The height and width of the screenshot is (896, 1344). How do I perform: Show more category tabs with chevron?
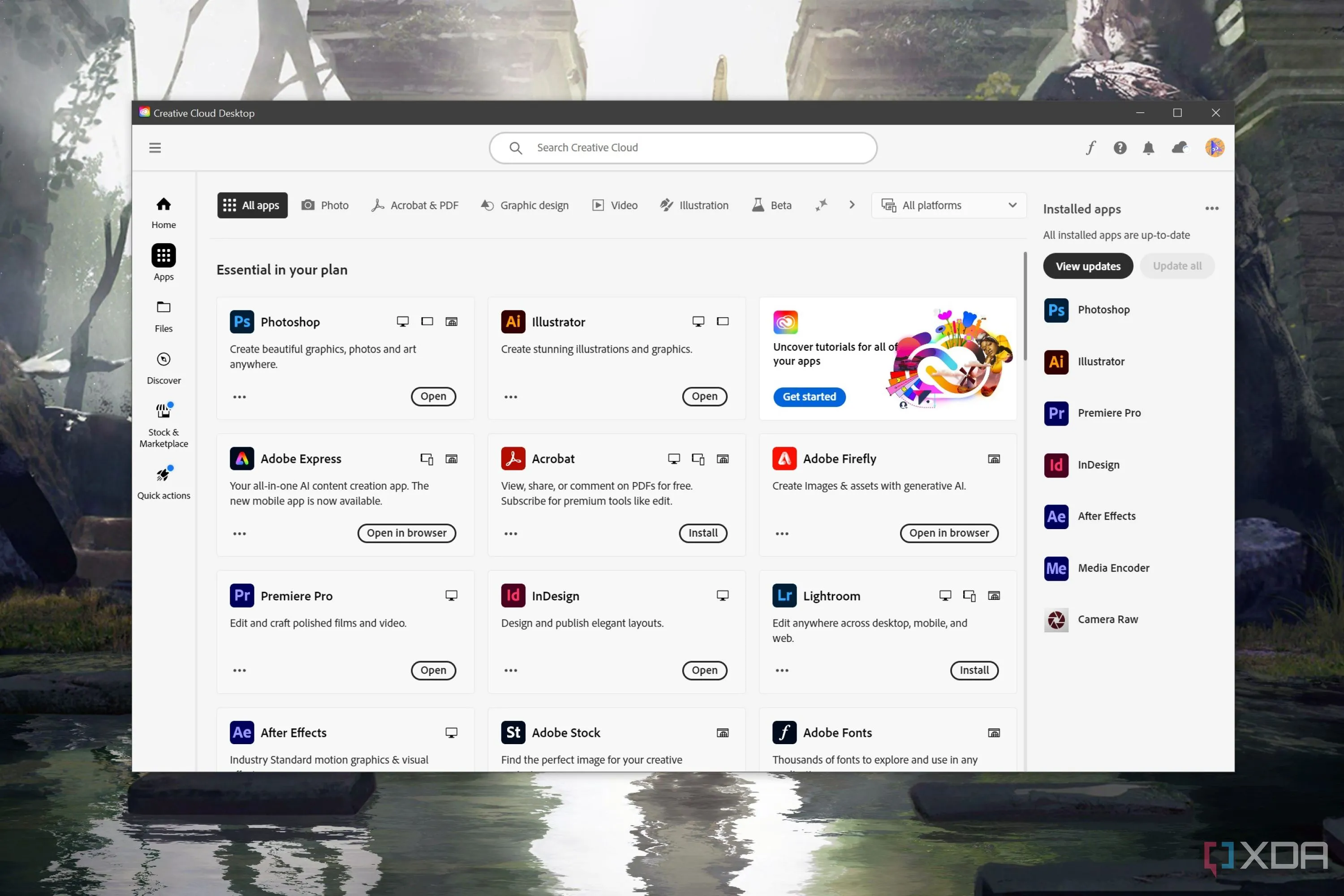[x=852, y=205]
